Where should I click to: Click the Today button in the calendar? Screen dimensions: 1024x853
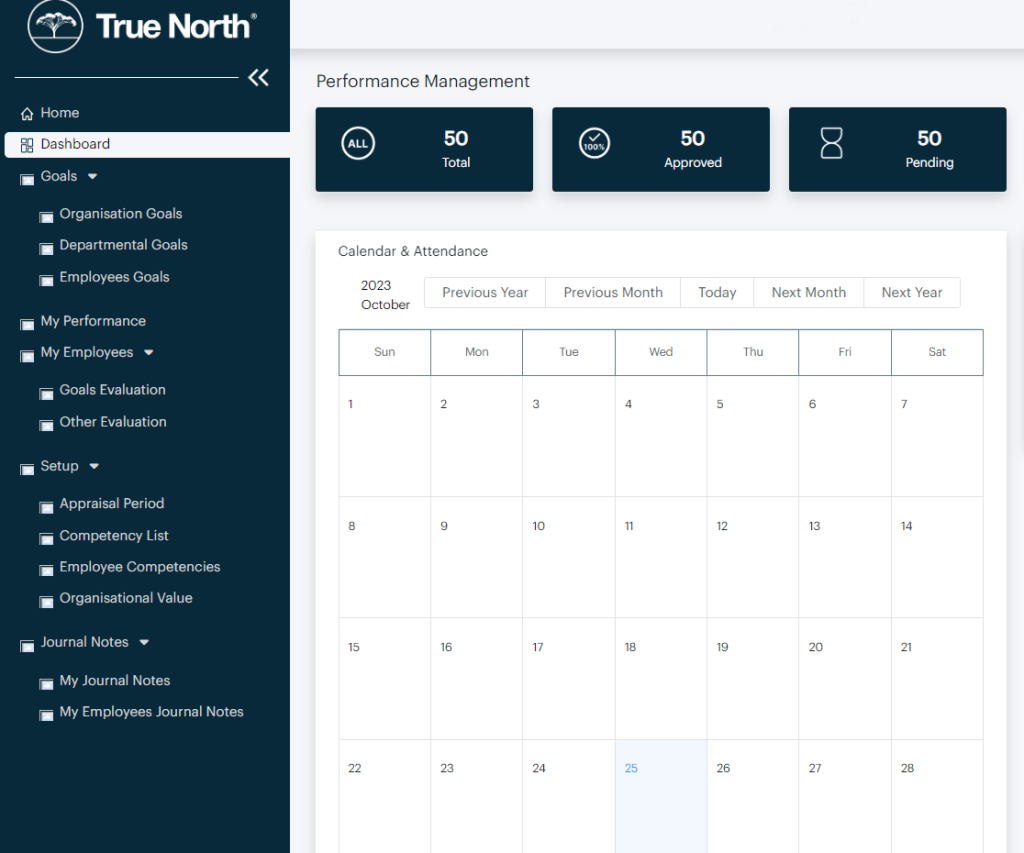coord(716,292)
